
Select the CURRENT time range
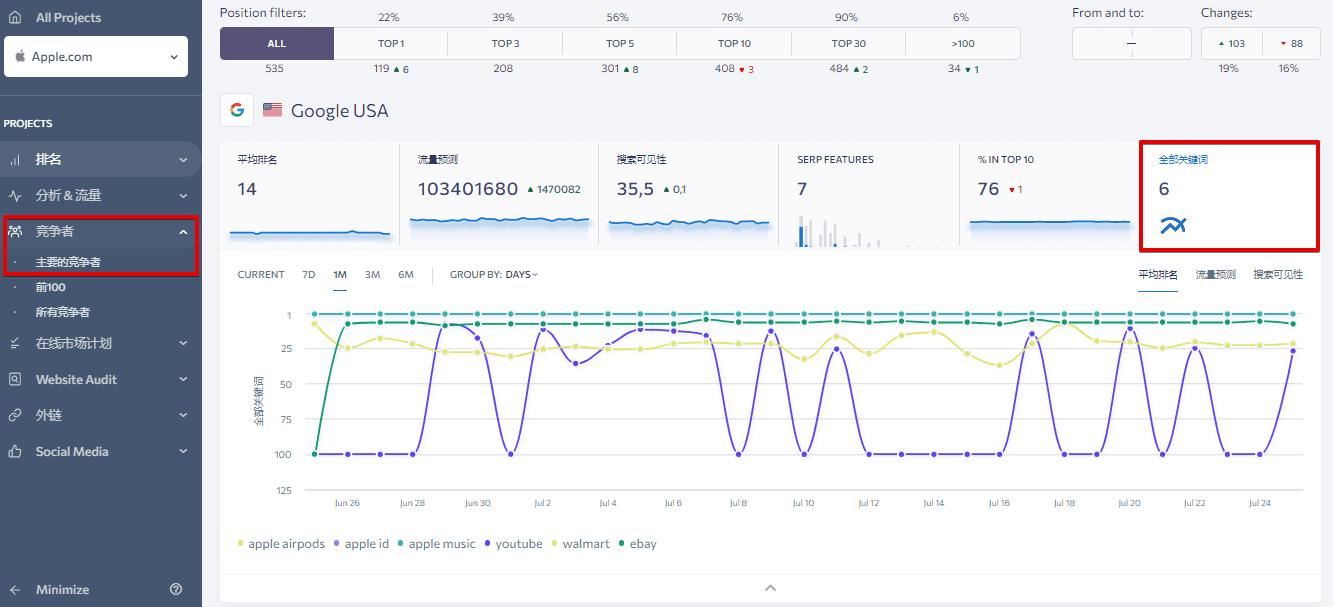(x=261, y=275)
